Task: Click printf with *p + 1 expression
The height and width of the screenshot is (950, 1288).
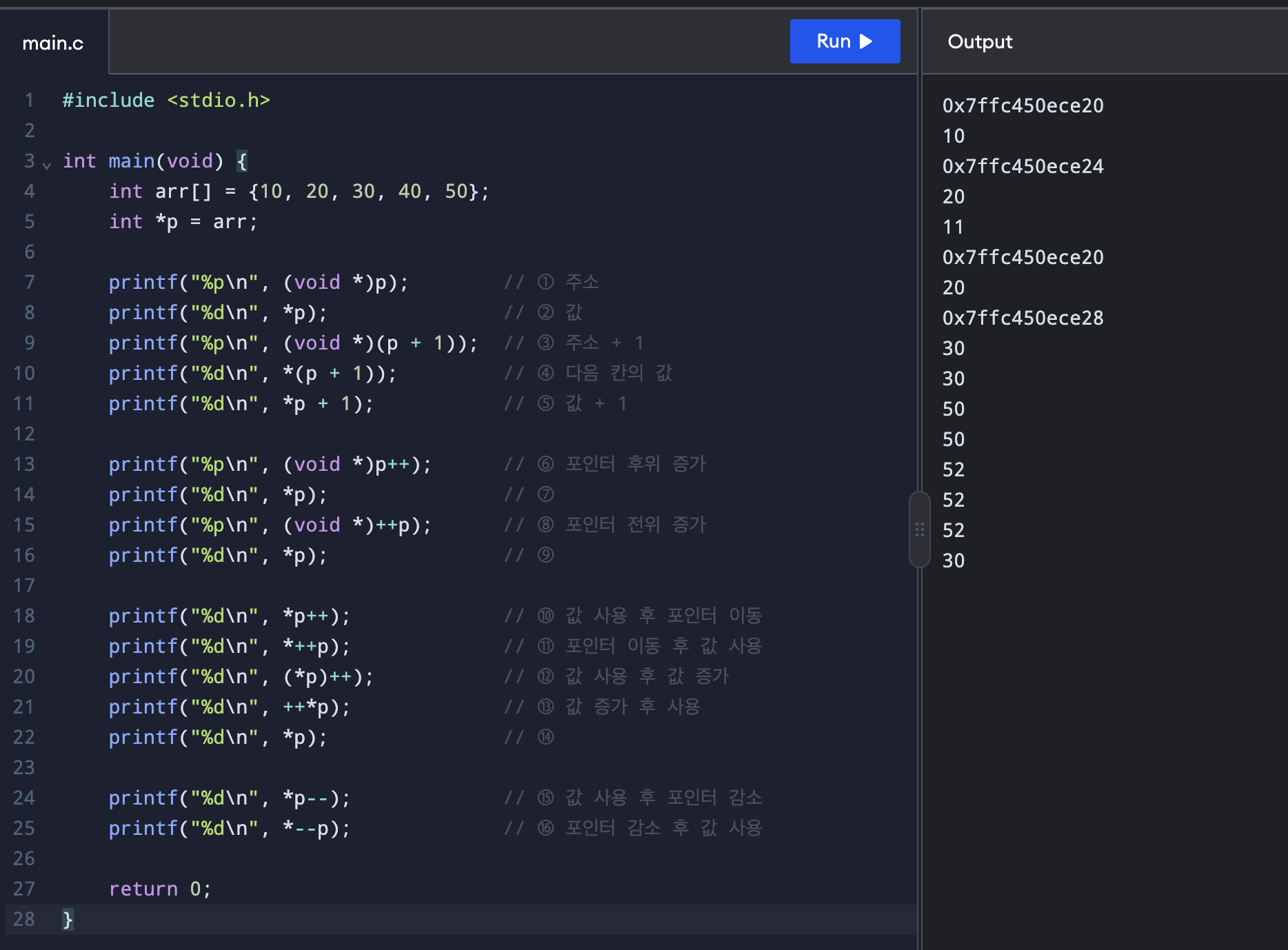Action: point(241,404)
